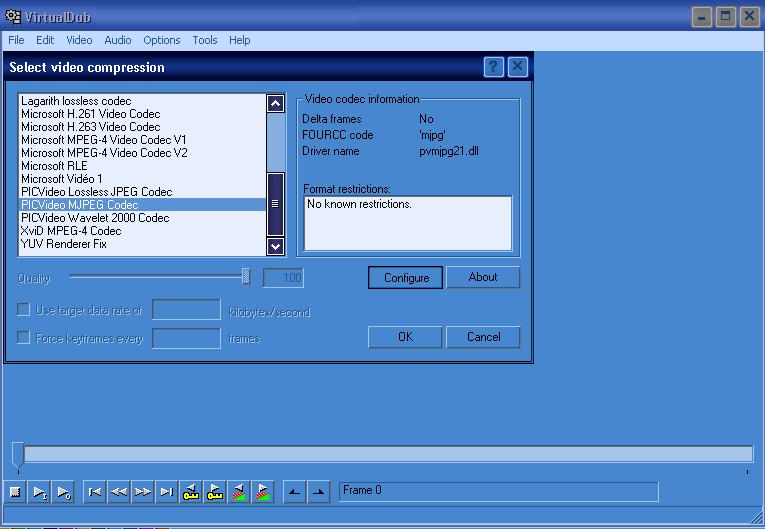Go to the next scene change
765x529 pixels.
[262, 492]
